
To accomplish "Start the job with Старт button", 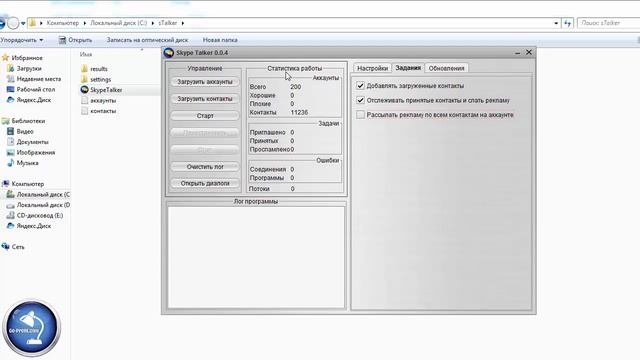I will coord(205,116).
